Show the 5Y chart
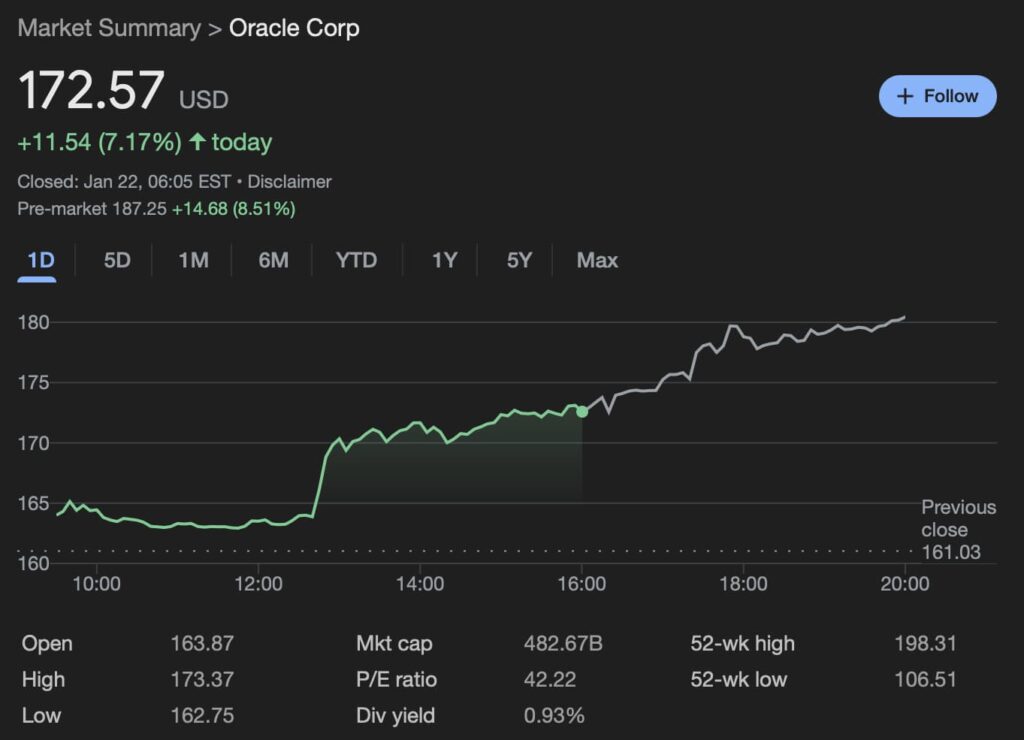This screenshot has height=740, width=1024. point(518,260)
